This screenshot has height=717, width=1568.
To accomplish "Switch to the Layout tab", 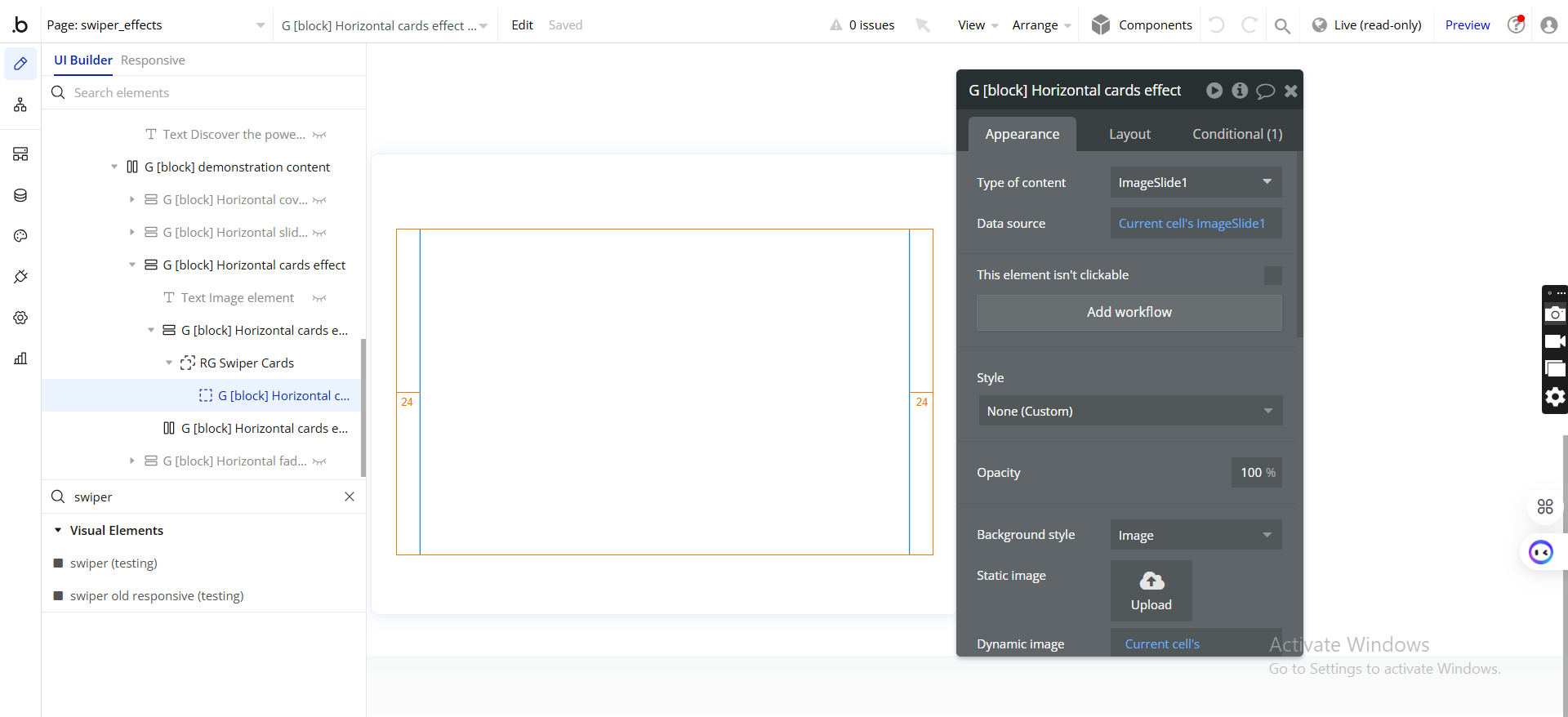I will (x=1129, y=134).
